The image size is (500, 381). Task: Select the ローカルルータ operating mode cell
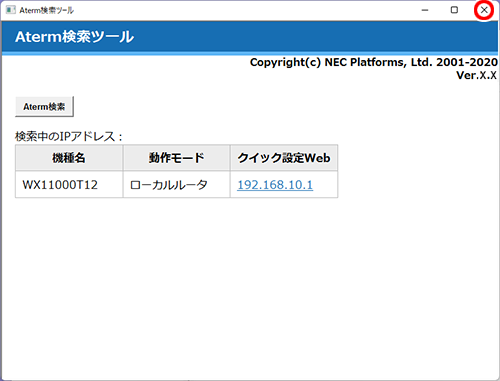pos(176,185)
